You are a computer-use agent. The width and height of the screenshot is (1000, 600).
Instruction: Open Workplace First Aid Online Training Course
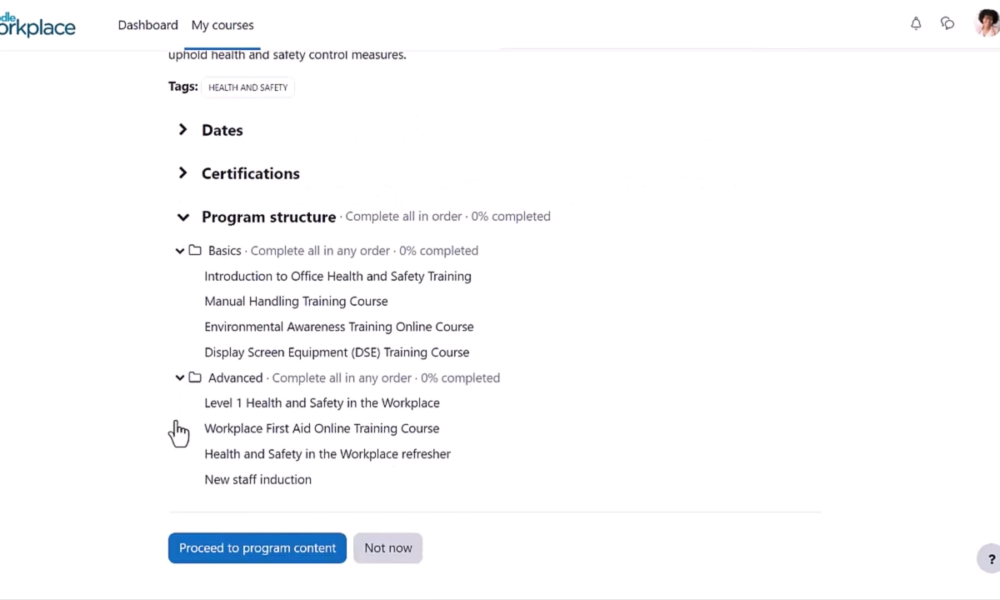pos(321,428)
